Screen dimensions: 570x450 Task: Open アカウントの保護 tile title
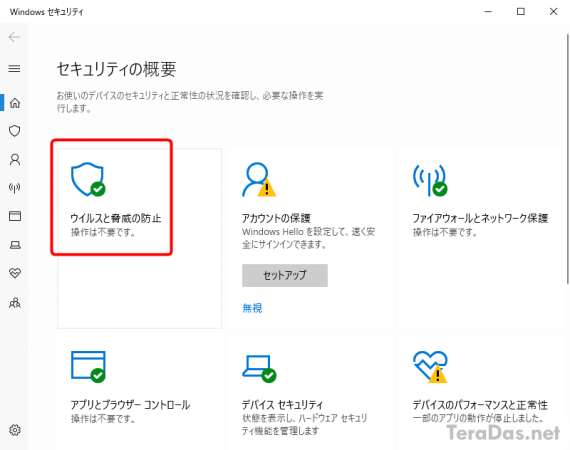pyautogui.click(x=276, y=218)
